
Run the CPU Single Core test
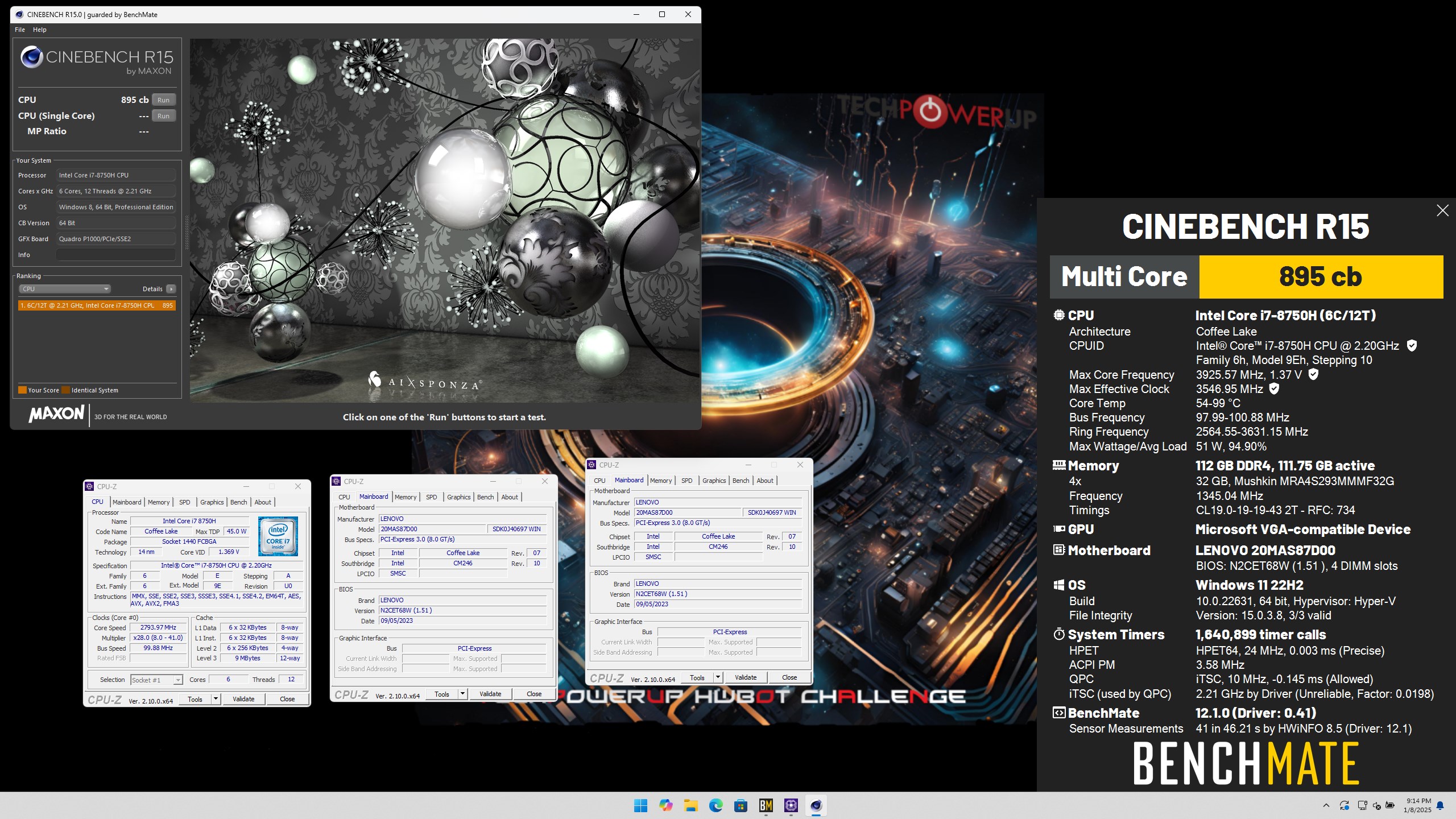click(163, 116)
